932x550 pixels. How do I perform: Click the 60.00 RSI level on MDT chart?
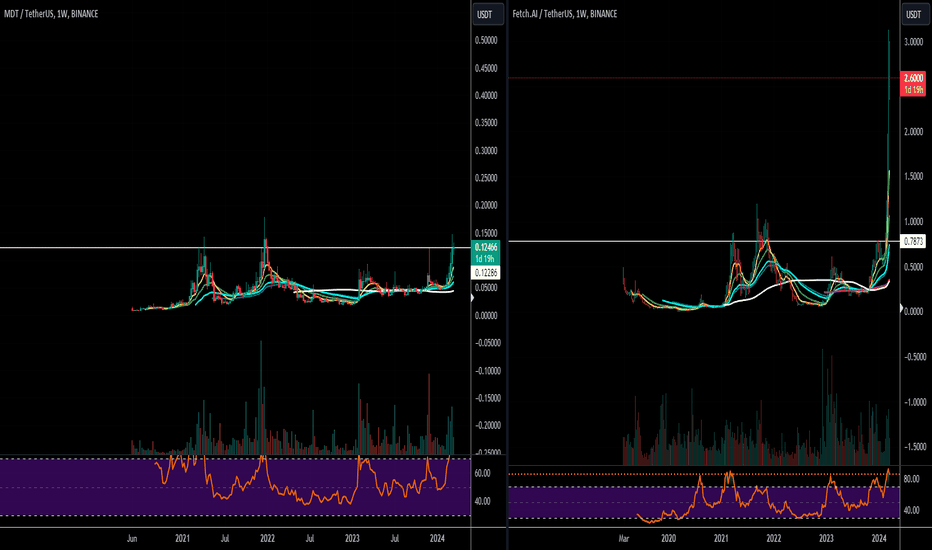(483, 473)
